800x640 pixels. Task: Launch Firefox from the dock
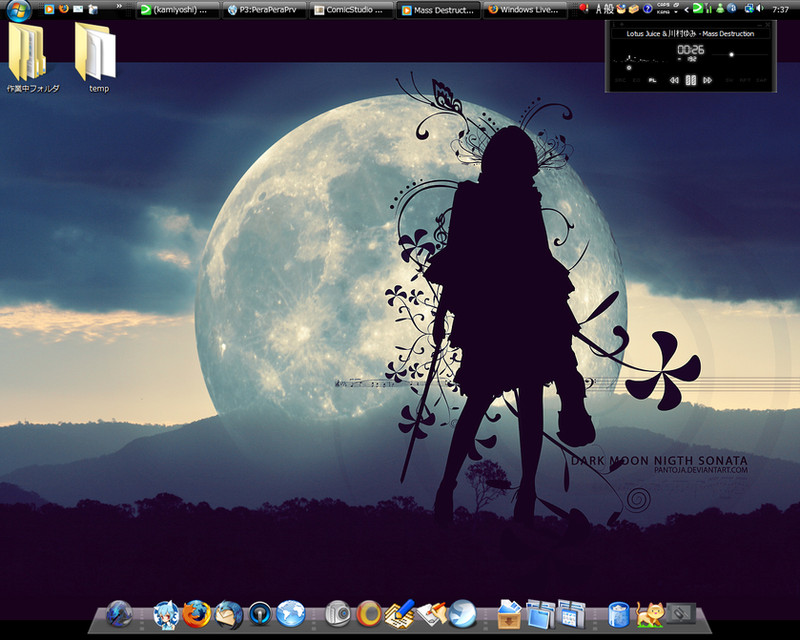(196, 613)
